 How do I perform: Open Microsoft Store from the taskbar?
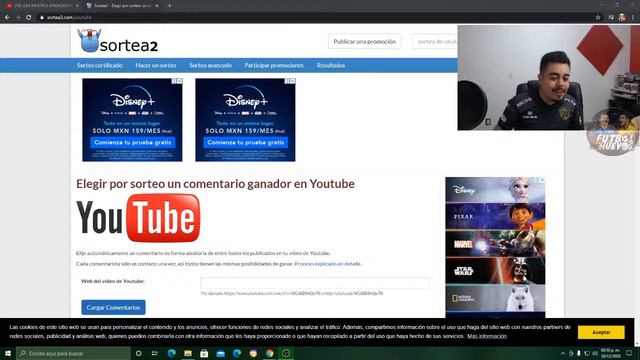(x=204, y=353)
